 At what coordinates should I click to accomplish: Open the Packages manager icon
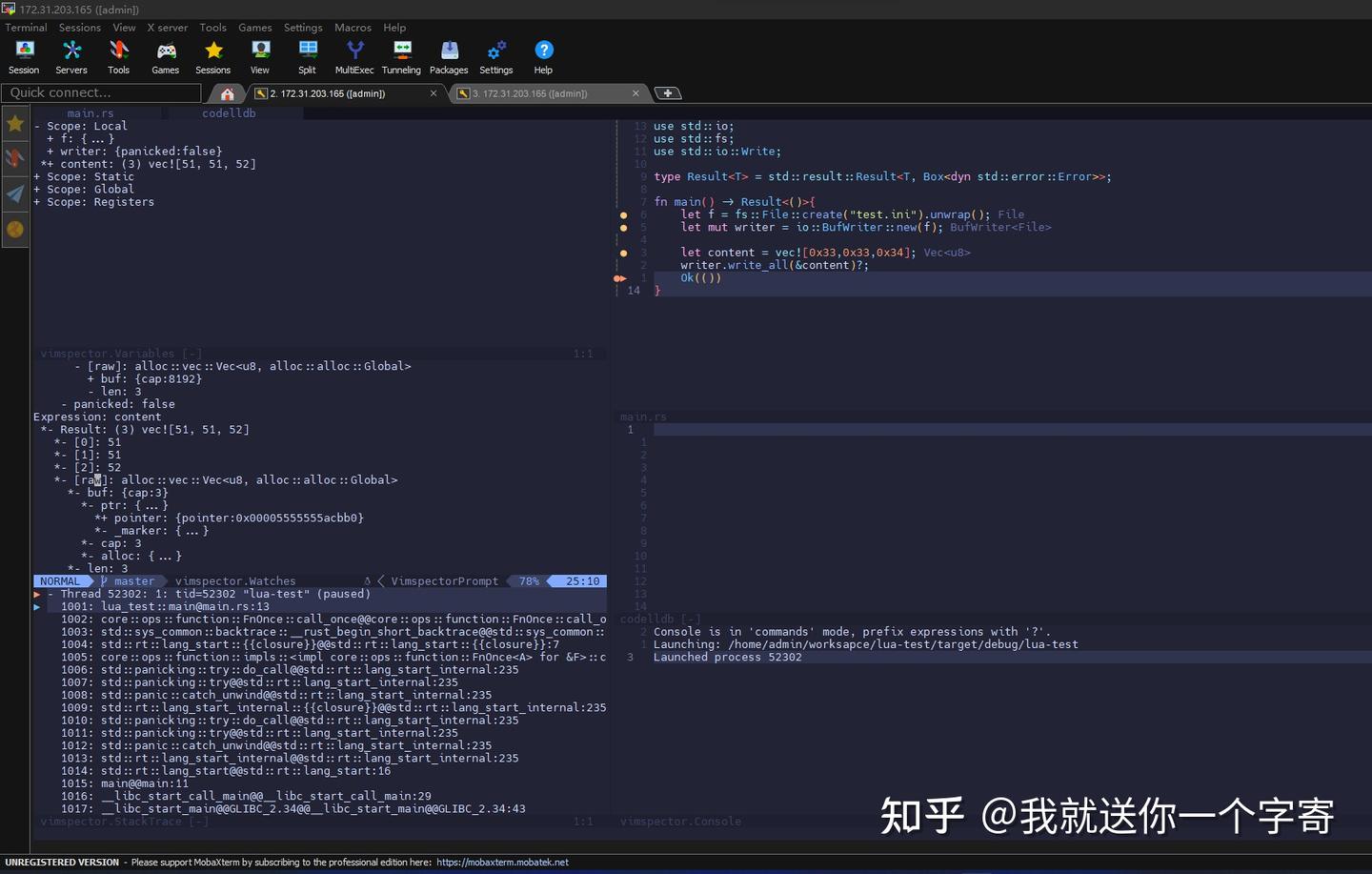448,55
